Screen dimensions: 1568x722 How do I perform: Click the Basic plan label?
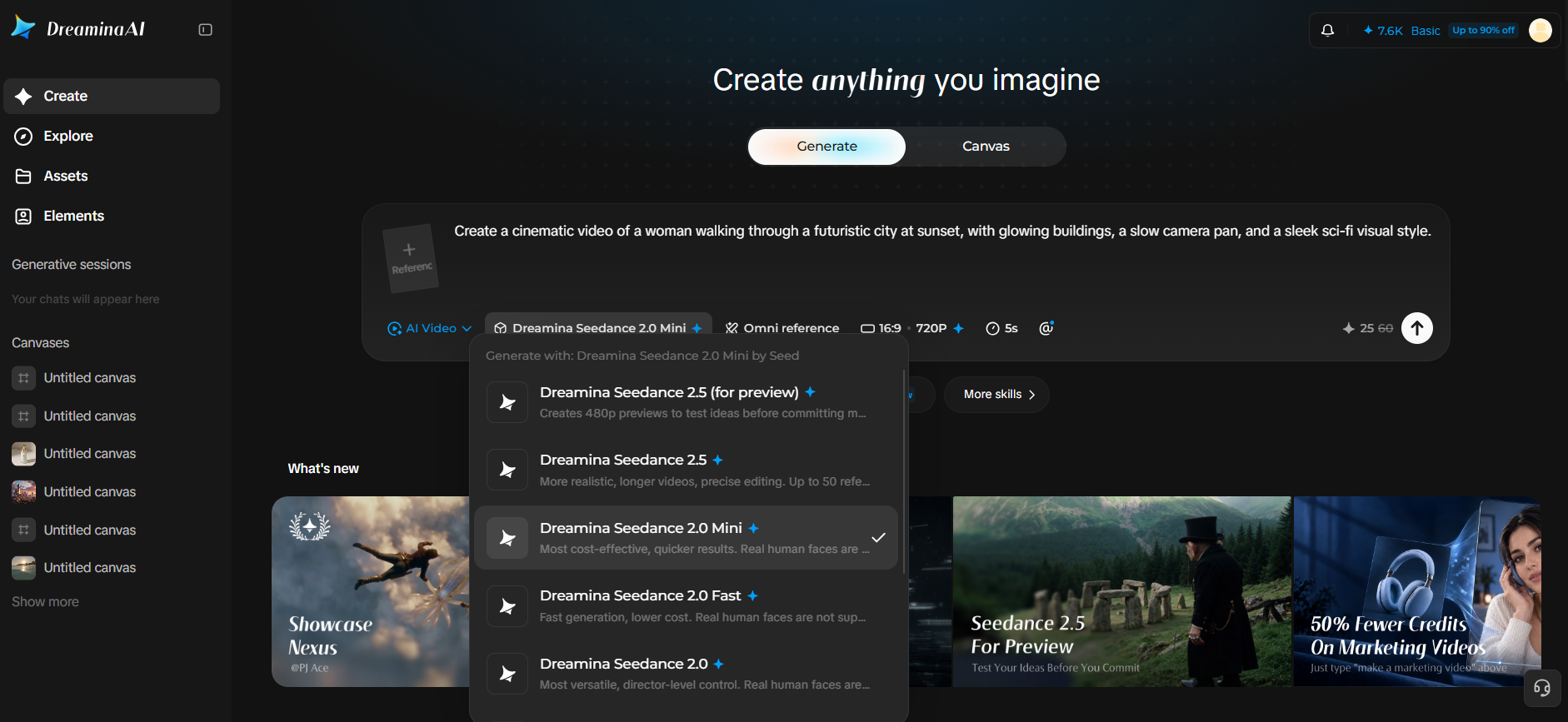[1426, 31]
